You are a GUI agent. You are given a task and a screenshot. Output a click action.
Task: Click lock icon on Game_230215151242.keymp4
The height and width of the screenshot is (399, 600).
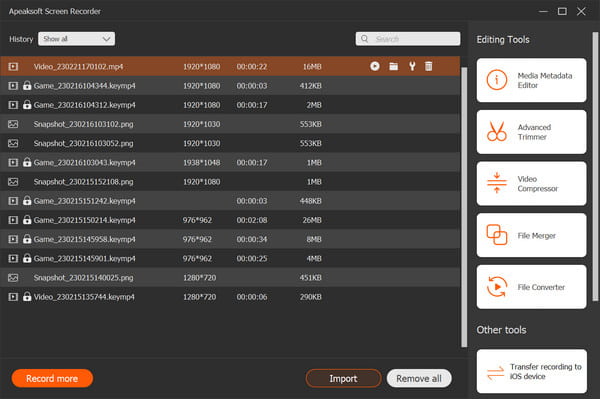tap(27, 200)
